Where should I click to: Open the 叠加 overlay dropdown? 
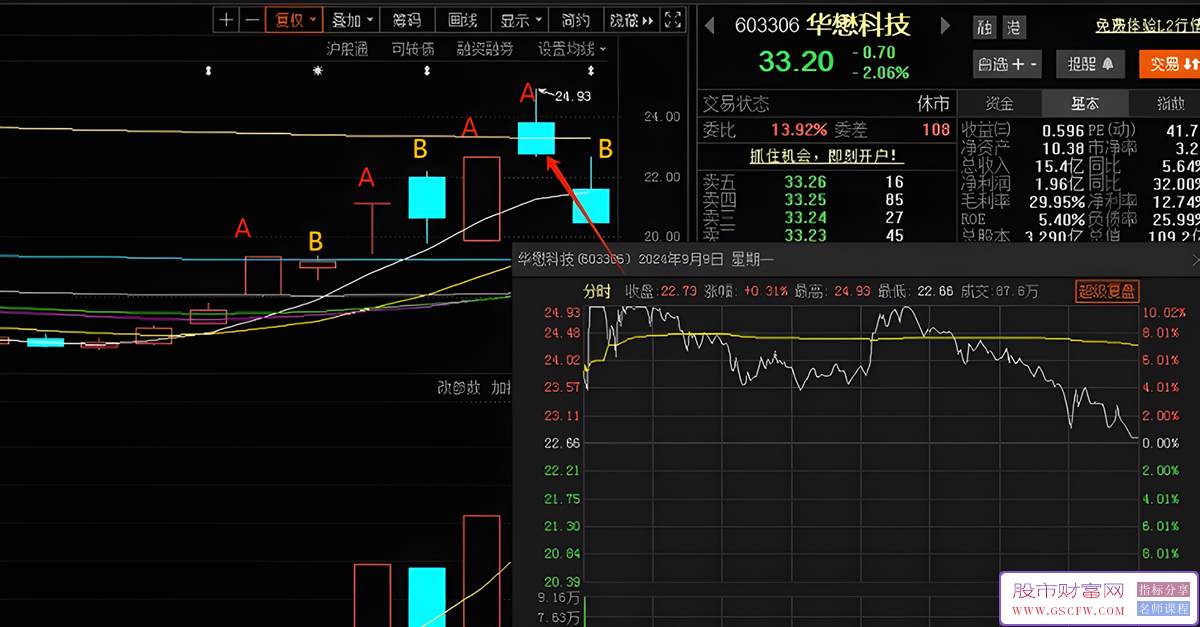click(353, 19)
